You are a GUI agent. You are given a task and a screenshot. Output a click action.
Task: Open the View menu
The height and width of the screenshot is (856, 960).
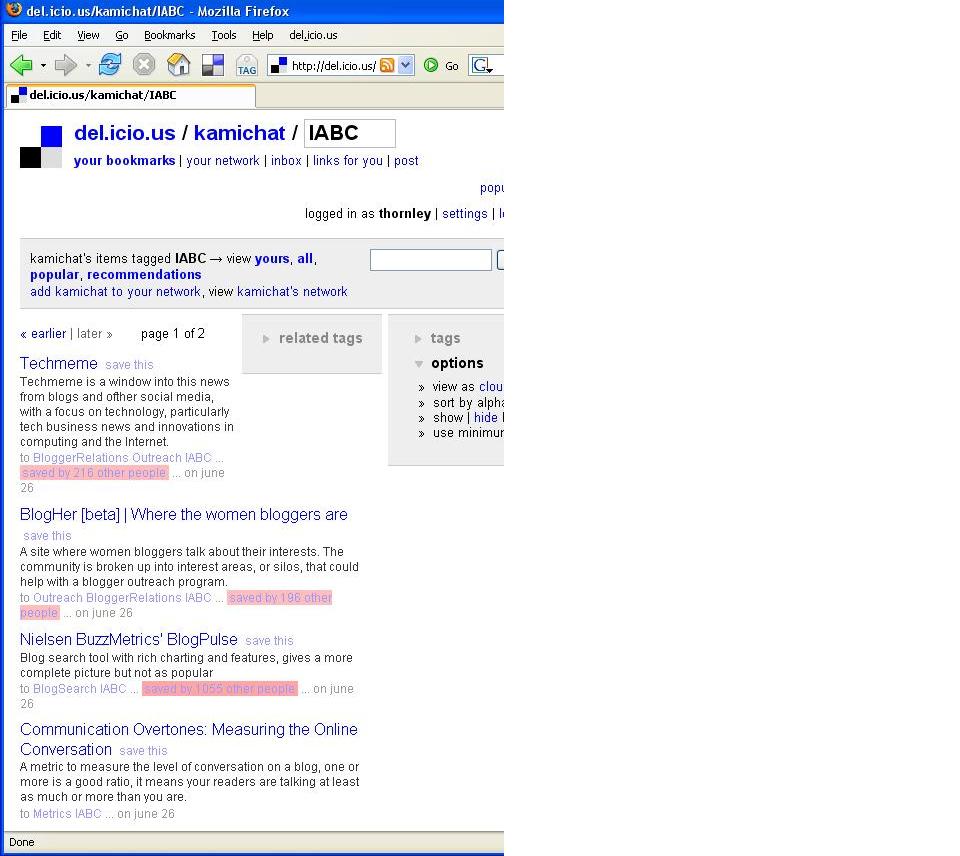click(88, 35)
